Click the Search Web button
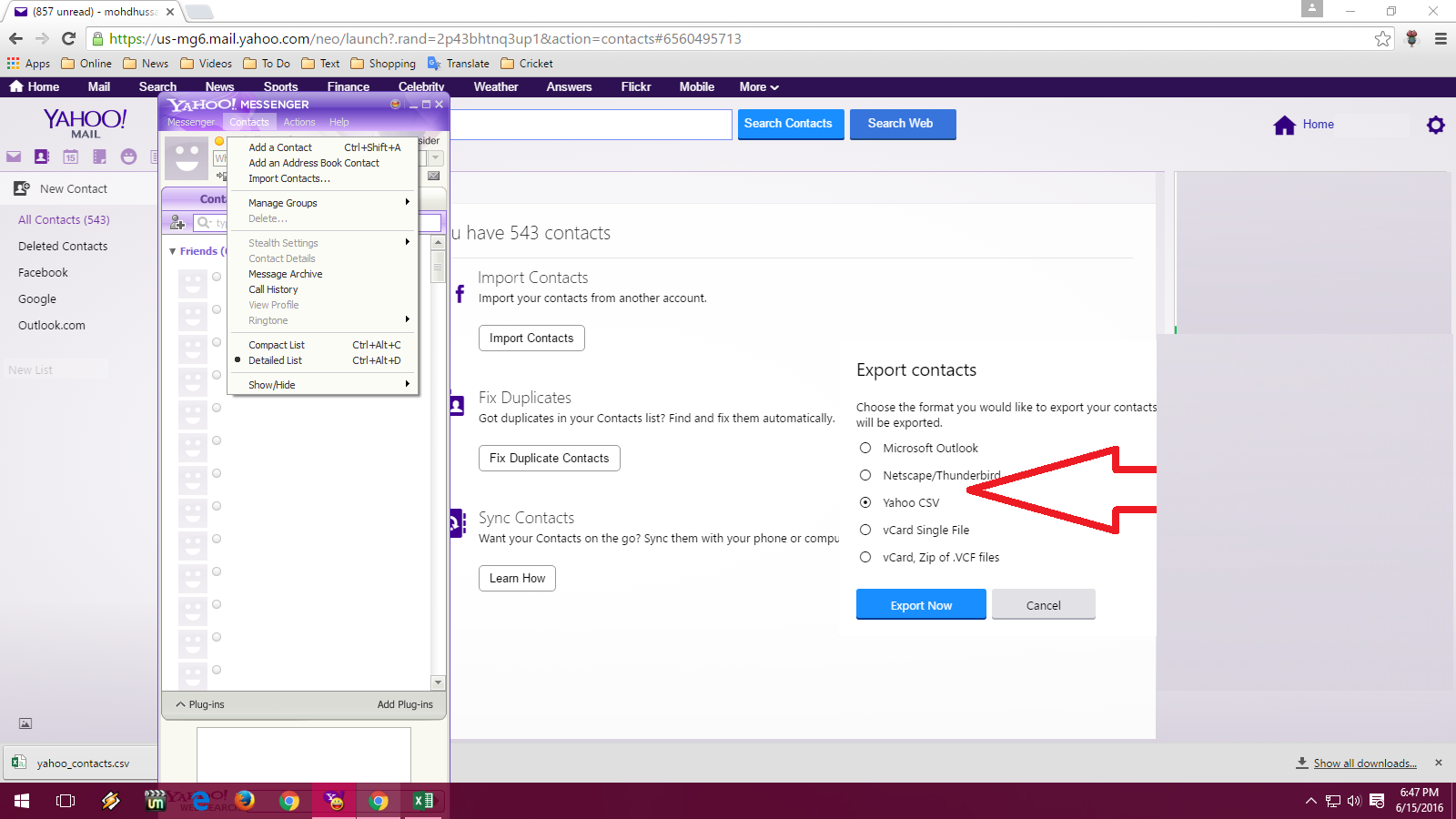This screenshot has height=819, width=1456. [901, 124]
